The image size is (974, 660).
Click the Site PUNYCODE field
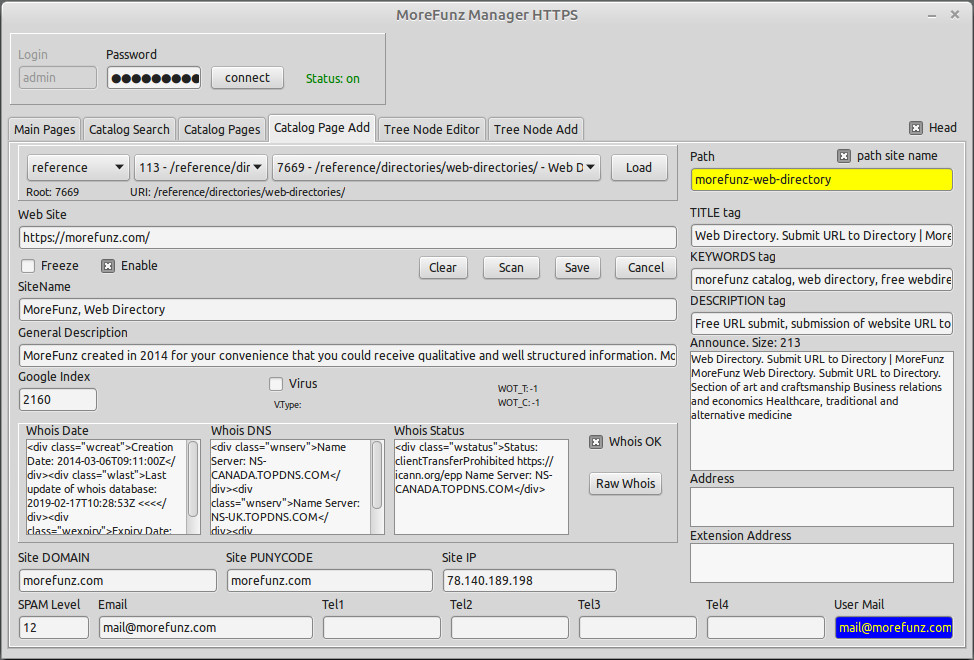tap(330, 581)
